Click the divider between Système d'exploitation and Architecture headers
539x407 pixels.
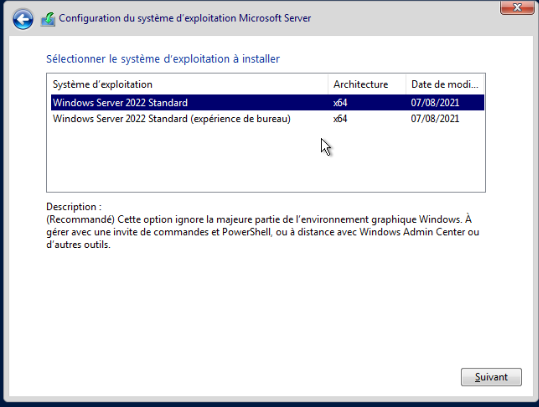[329, 84]
